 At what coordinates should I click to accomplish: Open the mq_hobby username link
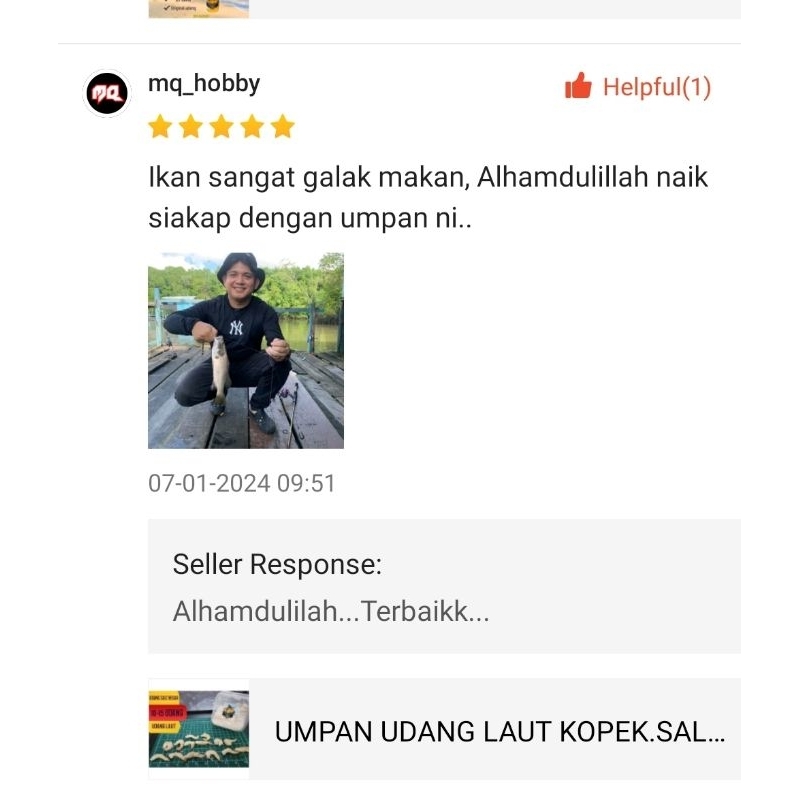(204, 84)
